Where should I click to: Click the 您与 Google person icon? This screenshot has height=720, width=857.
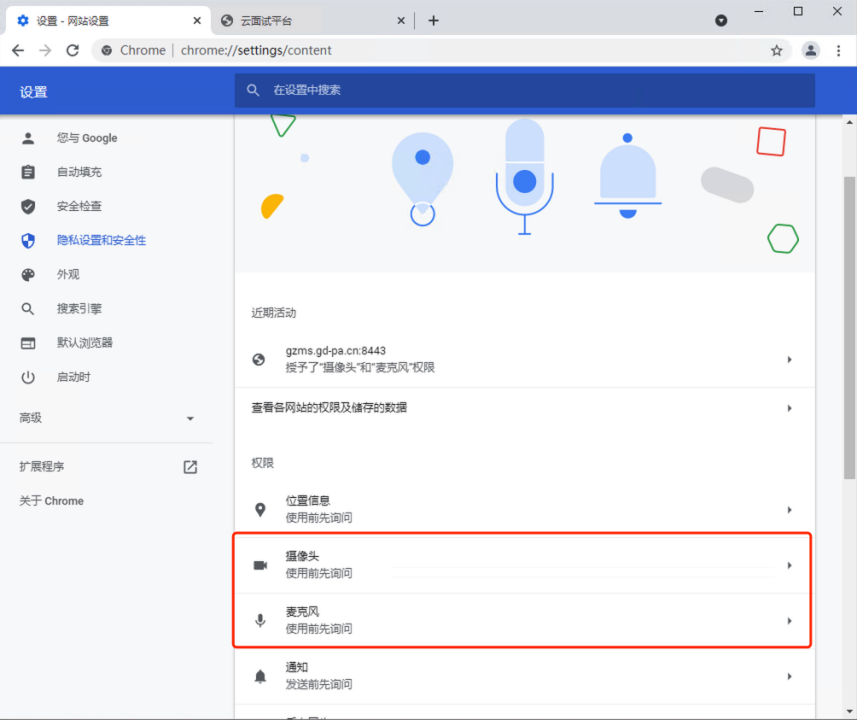pos(28,138)
